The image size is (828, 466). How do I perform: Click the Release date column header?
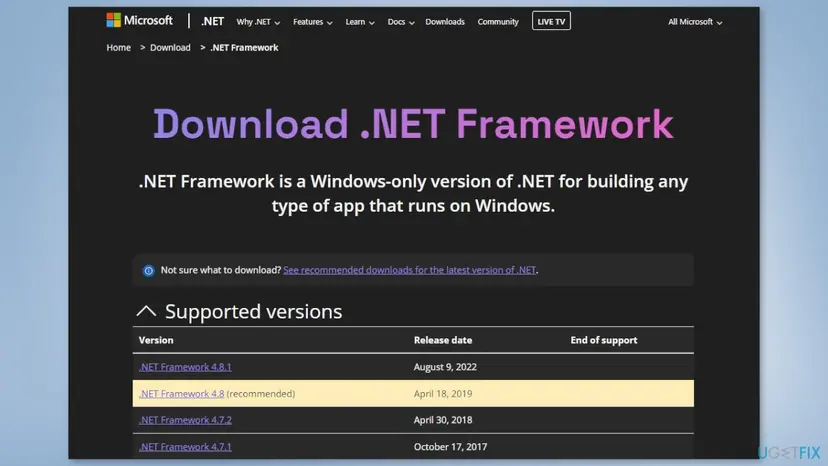[443, 340]
